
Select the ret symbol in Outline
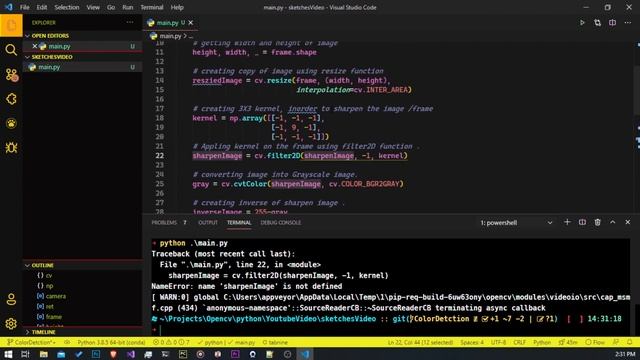click(49, 306)
